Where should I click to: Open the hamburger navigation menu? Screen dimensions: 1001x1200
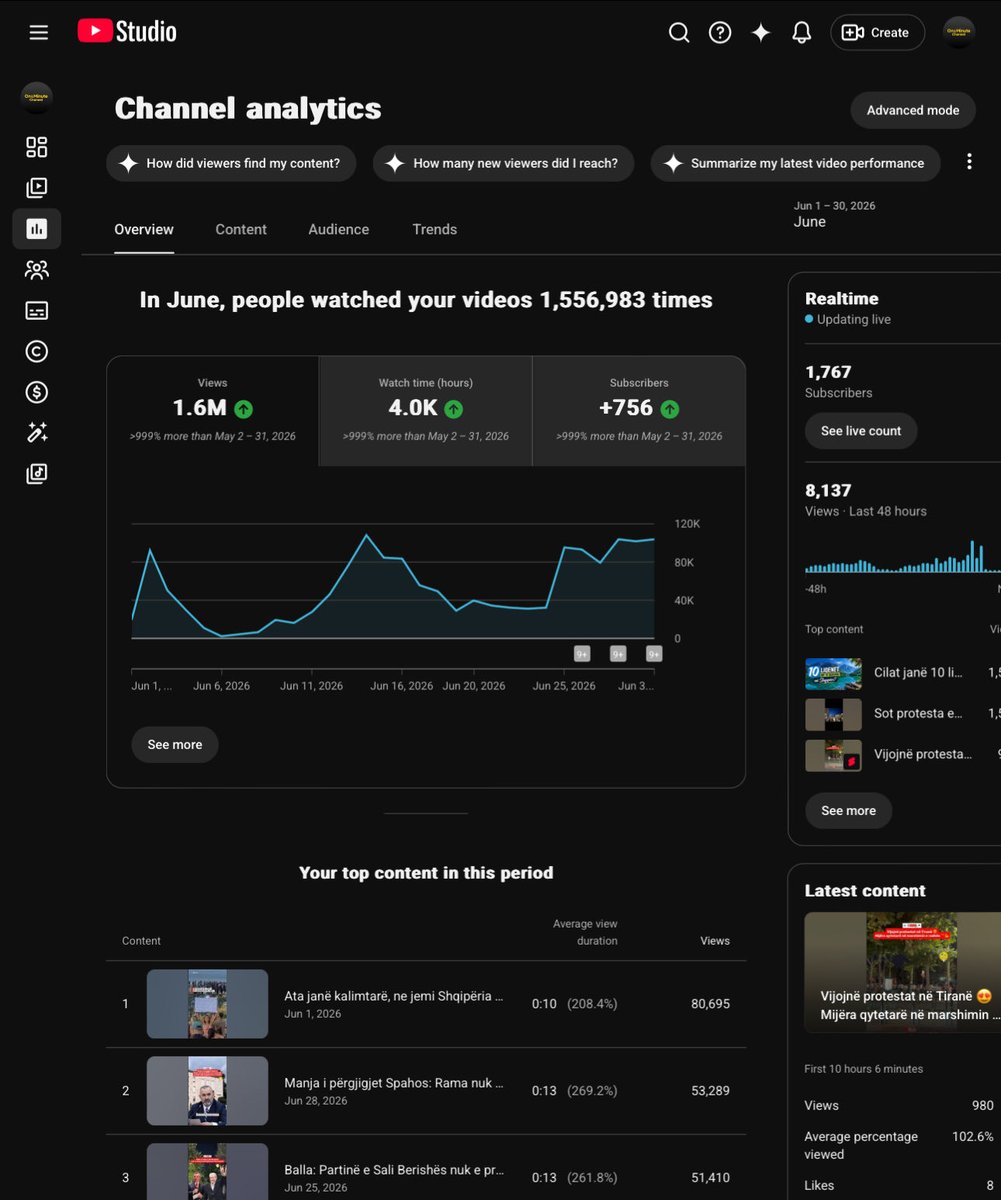39,33
